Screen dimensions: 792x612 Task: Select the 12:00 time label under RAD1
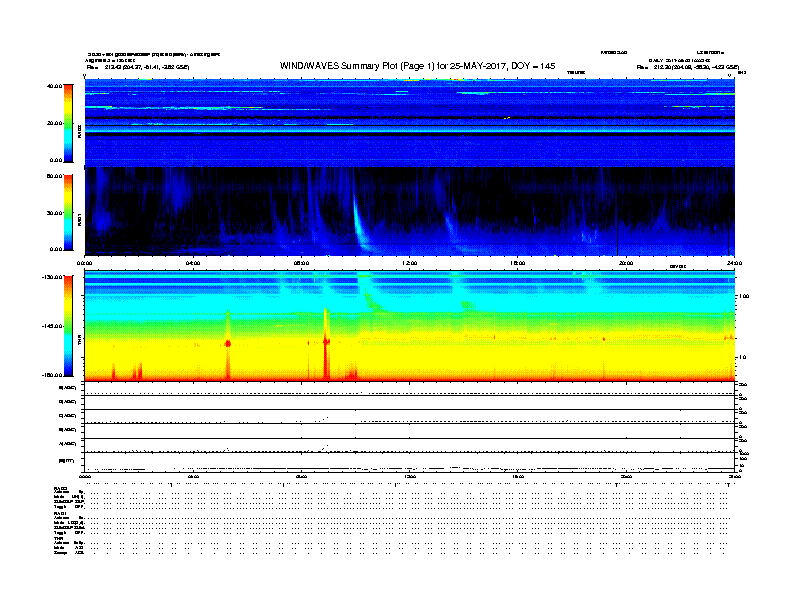pos(409,263)
